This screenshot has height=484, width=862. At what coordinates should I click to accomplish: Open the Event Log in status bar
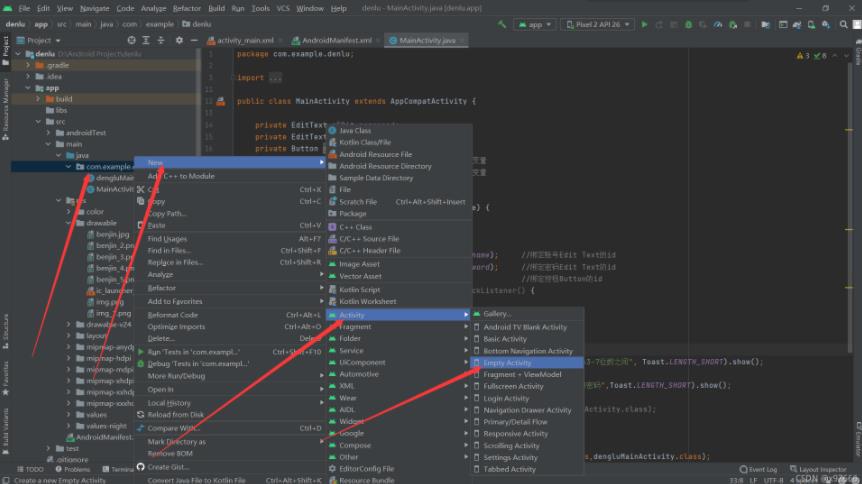[762, 469]
